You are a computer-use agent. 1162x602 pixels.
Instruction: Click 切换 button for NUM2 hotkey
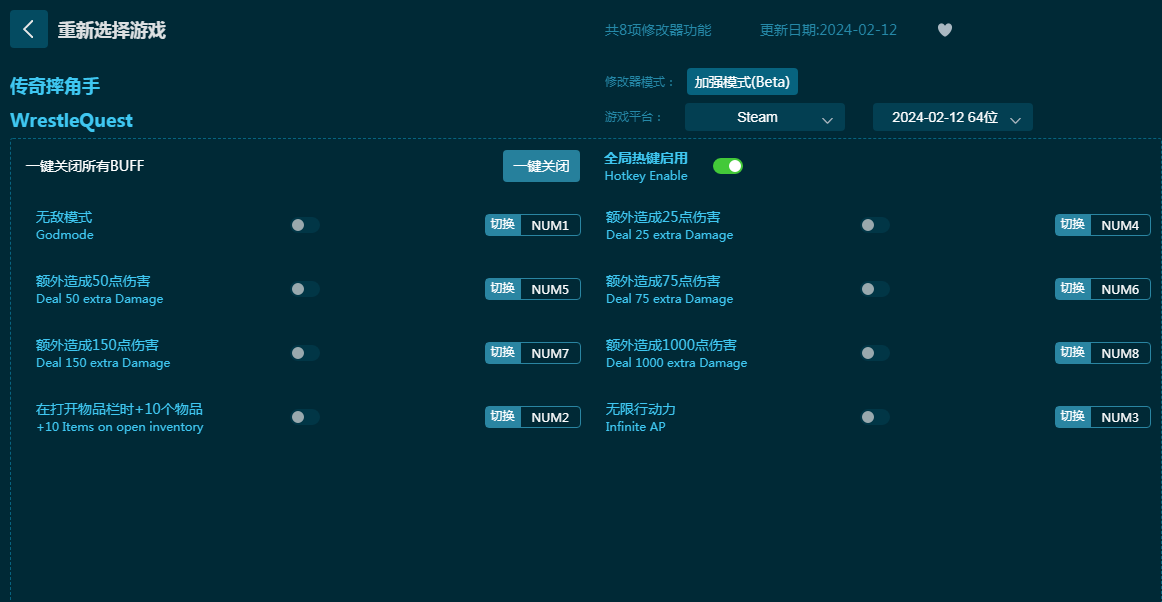[x=503, y=417]
